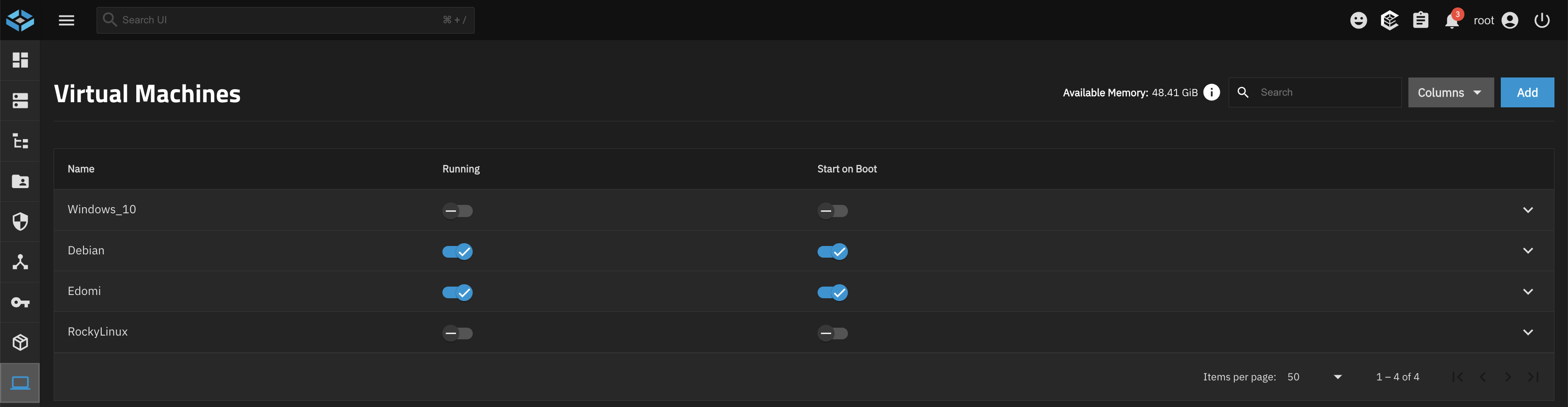Image resolution: width=1568 pixels, height=407 pixels.
Task: Click the Data Protection shield icon
Action: click(20, 221)
